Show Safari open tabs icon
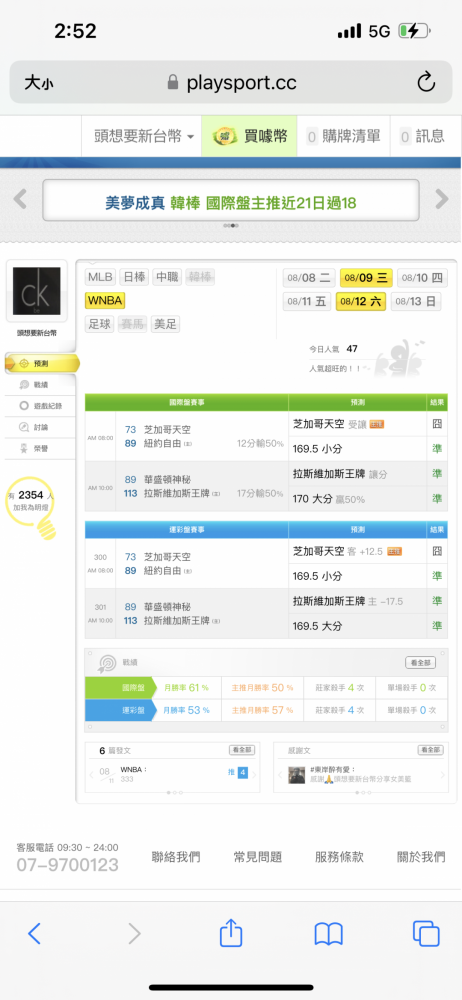462x1000 pixels. 426,934
